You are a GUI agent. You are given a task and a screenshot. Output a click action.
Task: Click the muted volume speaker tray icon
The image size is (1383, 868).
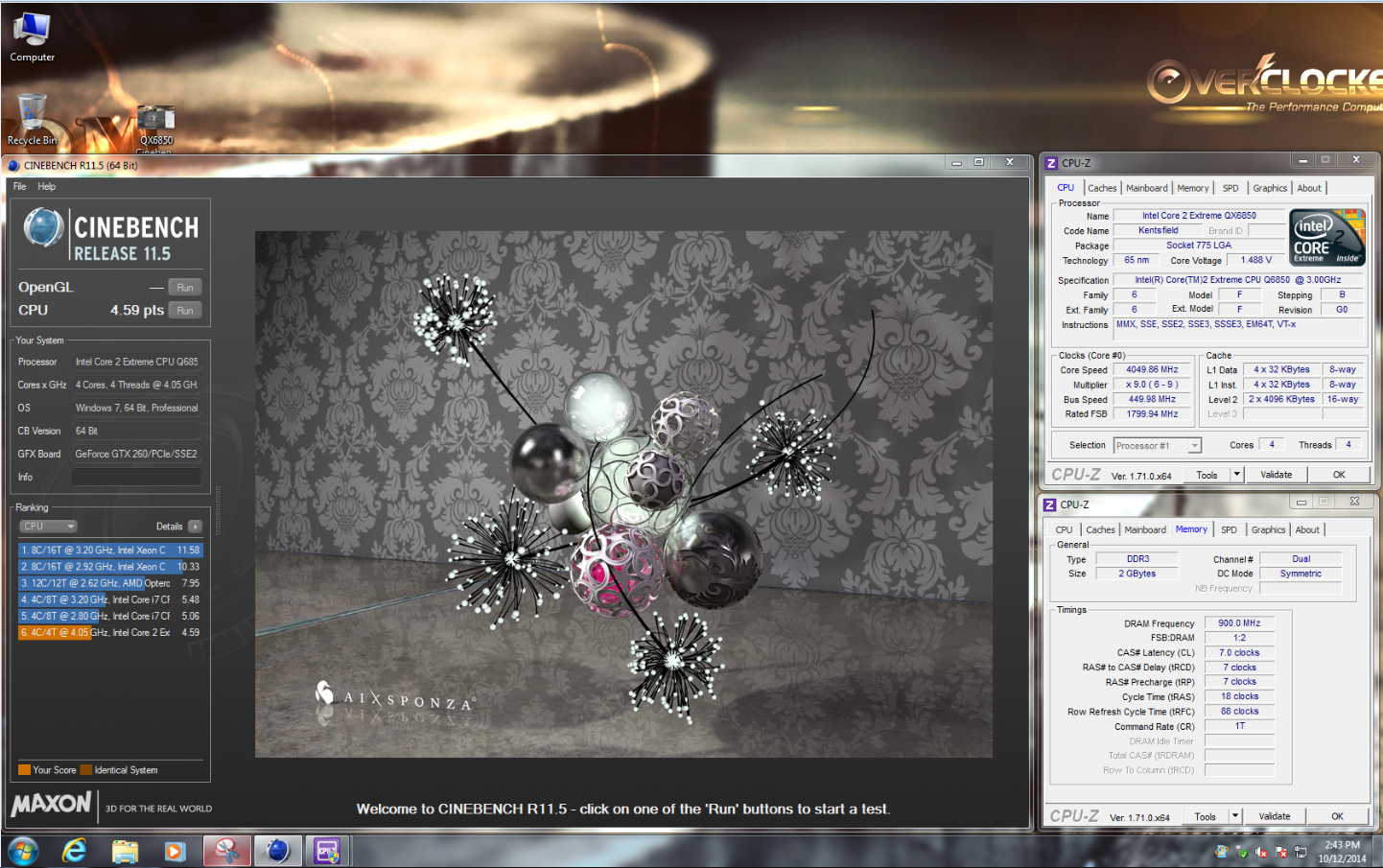[x=1261, y=852]
